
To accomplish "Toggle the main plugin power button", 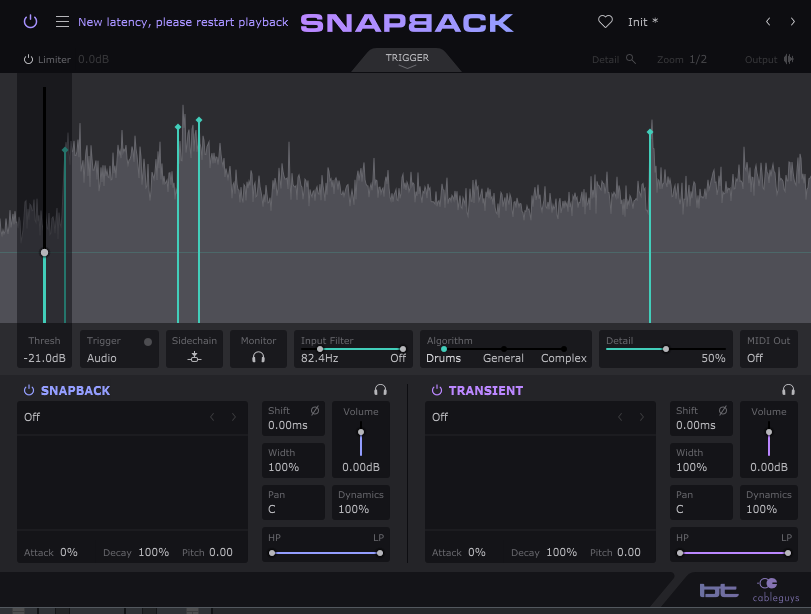I will (31, 22).
